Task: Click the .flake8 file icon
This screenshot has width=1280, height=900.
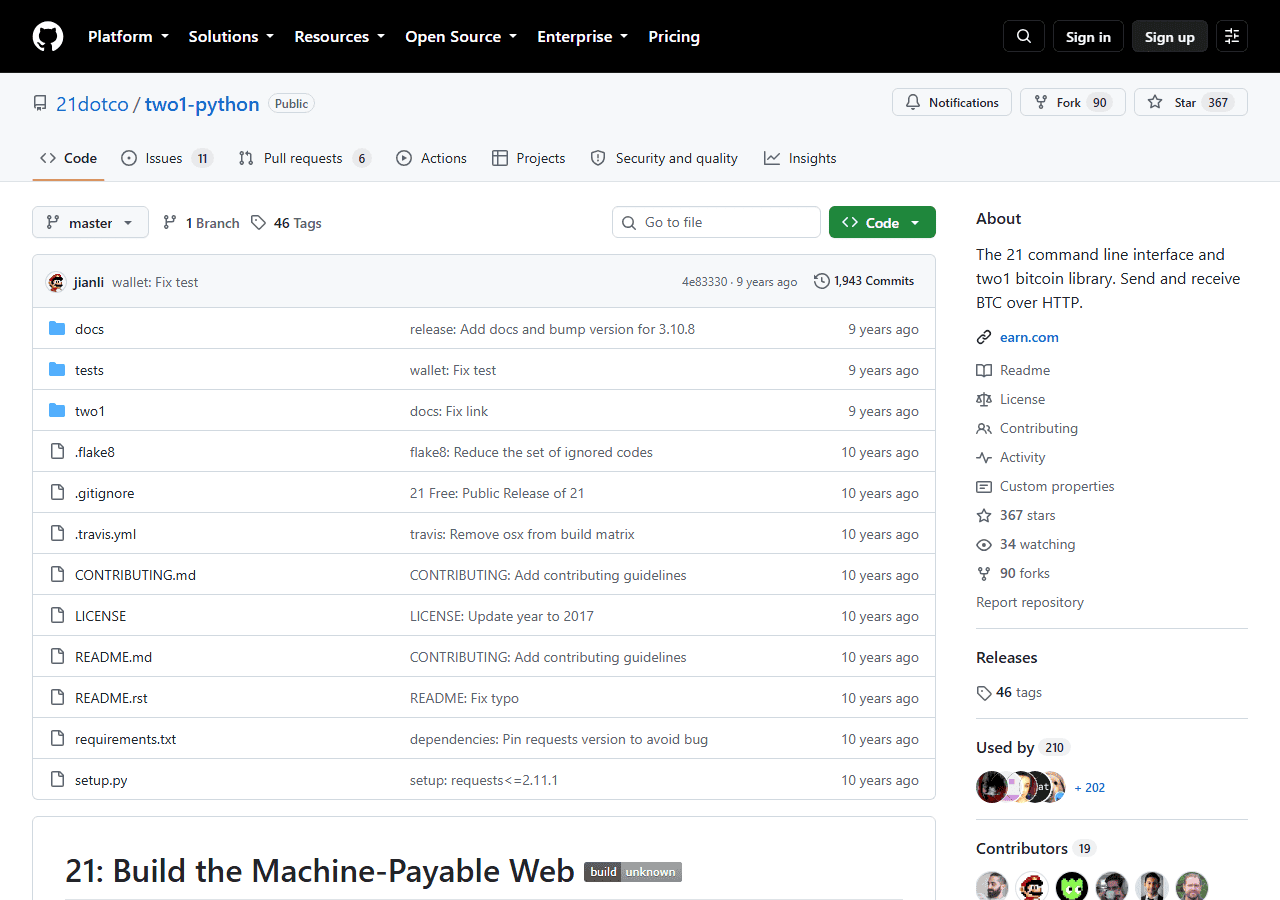Action: tap(57, 452)
